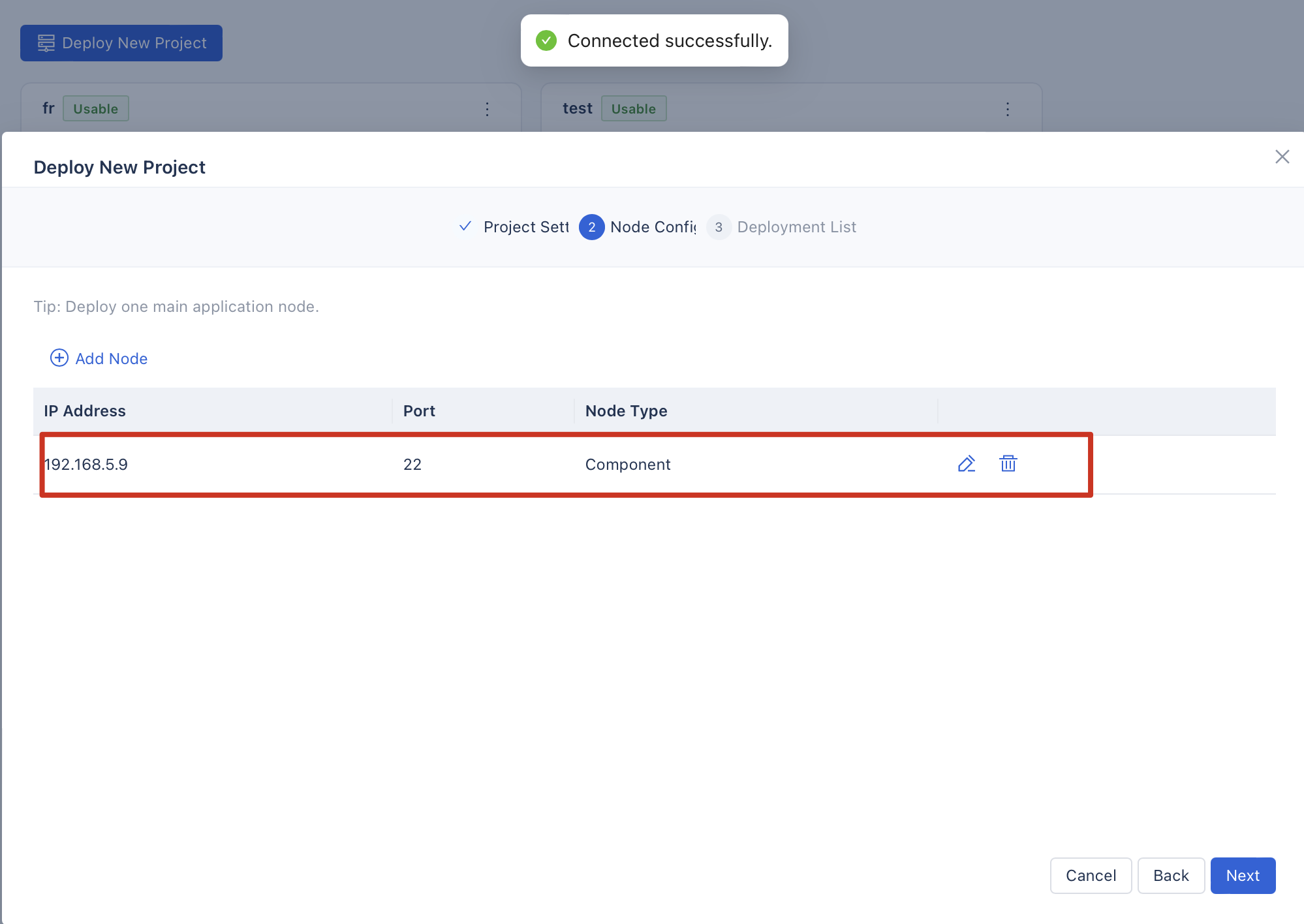Go to the Deployment List step
Viewport: 1304px width, 924px height.
click(x=796, y=227)
